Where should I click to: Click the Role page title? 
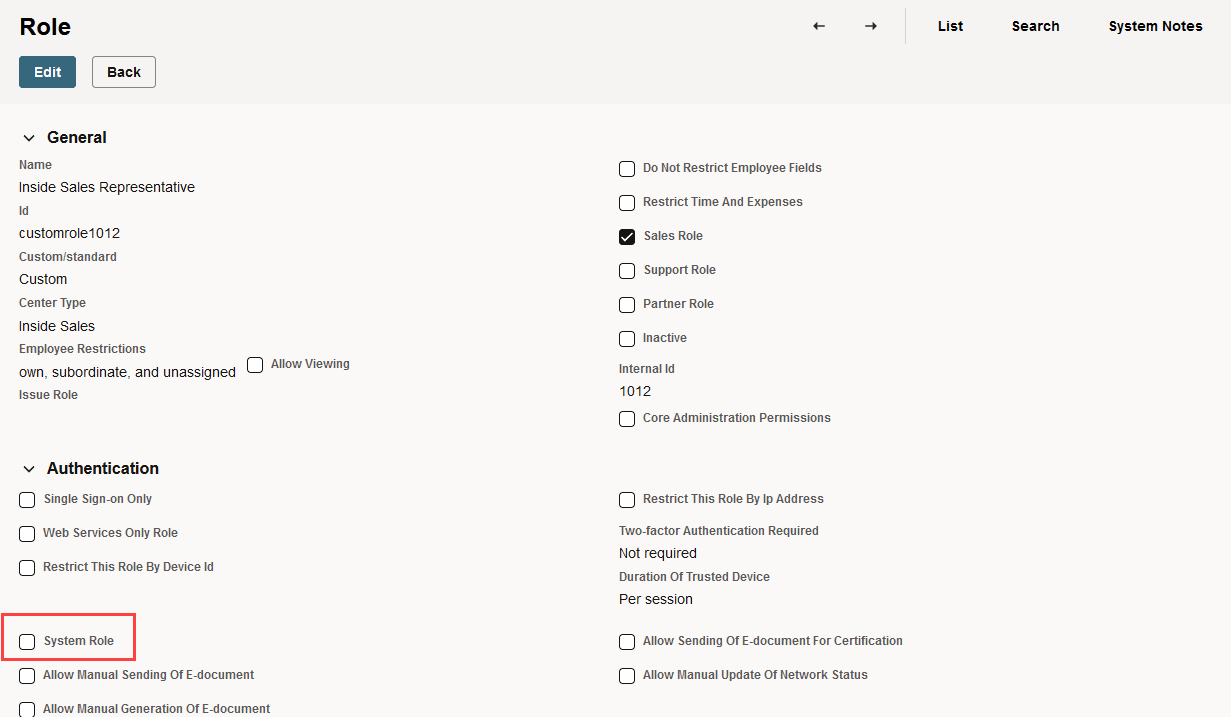(45, 27)
